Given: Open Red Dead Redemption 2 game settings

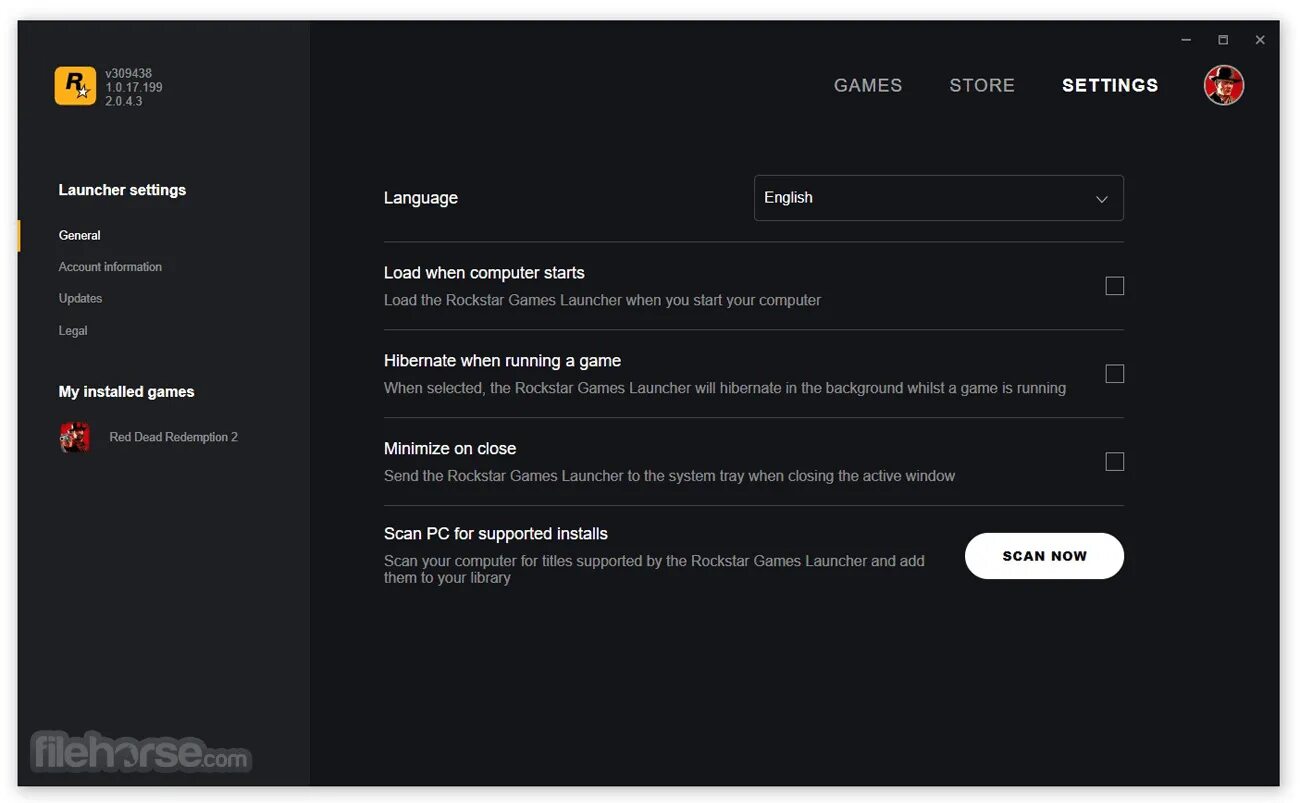Looking at the screenshot, I should point(174,437).
